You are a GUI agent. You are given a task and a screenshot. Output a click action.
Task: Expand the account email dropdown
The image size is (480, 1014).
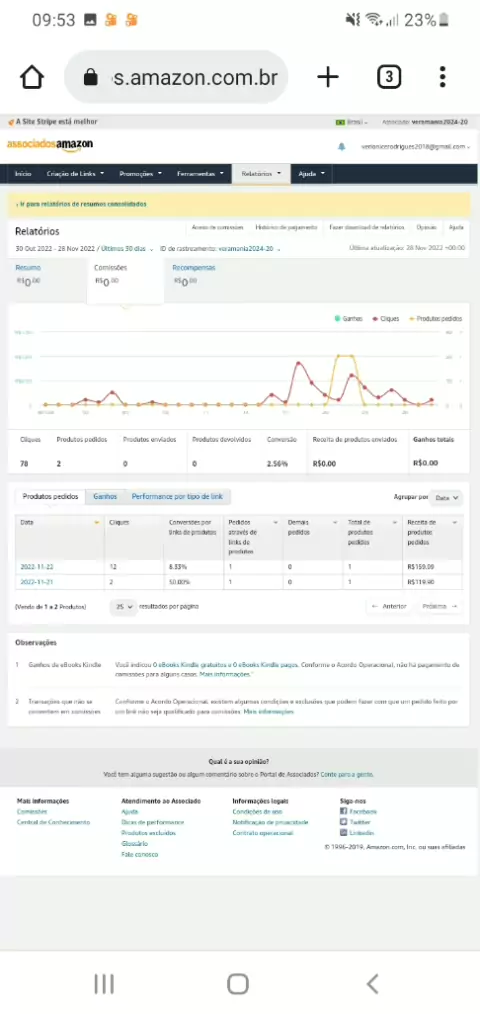415,147
